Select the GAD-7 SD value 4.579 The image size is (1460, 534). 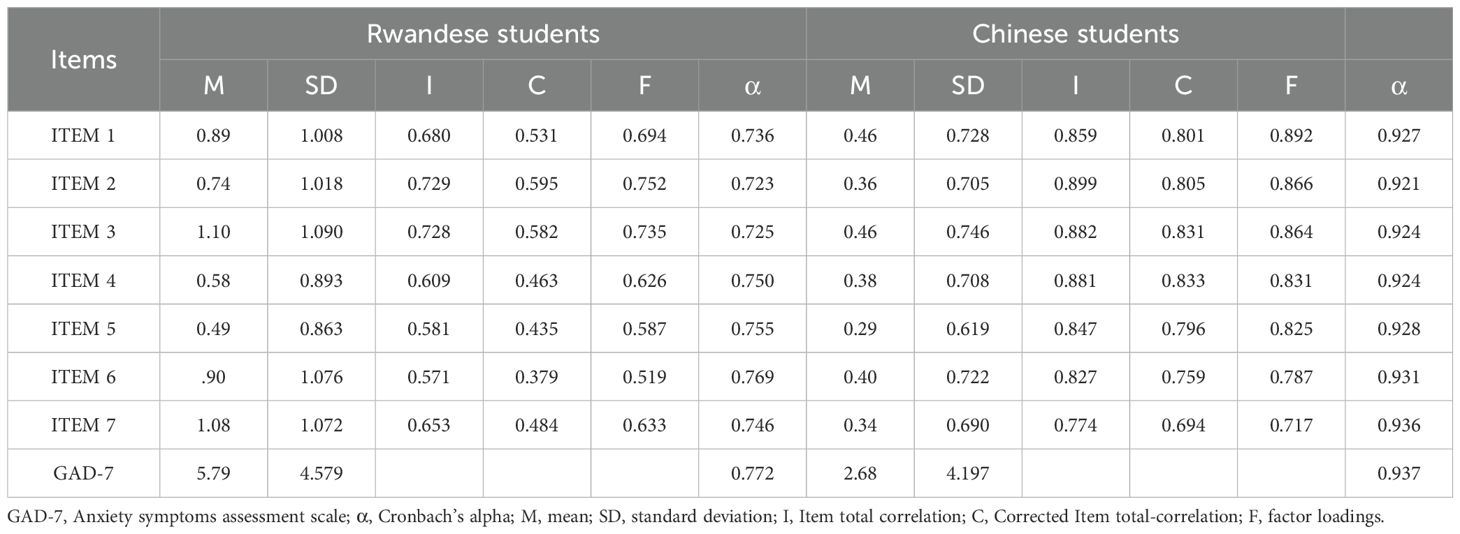[x=321, y=473]
